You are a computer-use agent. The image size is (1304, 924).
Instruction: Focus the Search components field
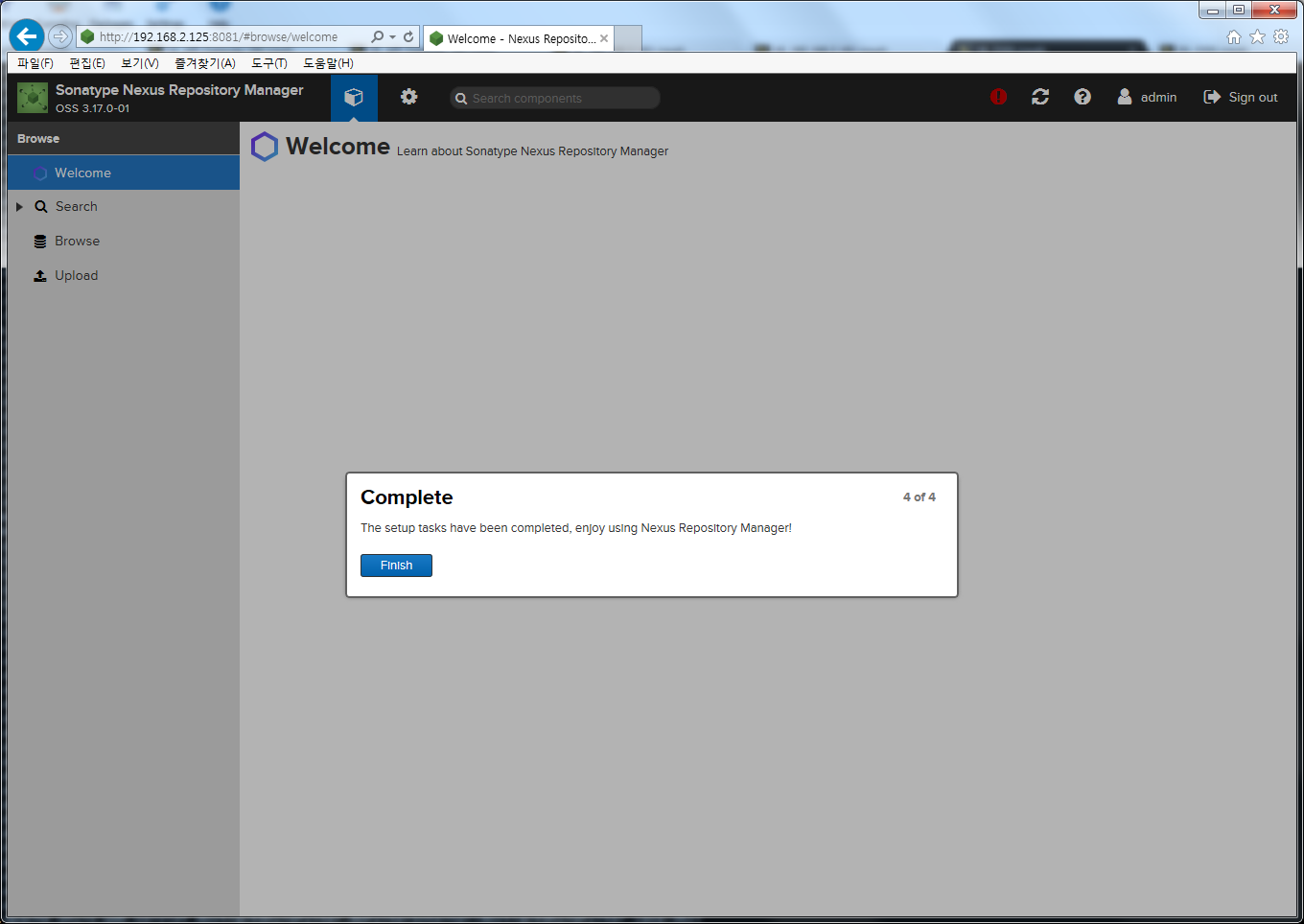pyautogui.click(x=555, y=98)
